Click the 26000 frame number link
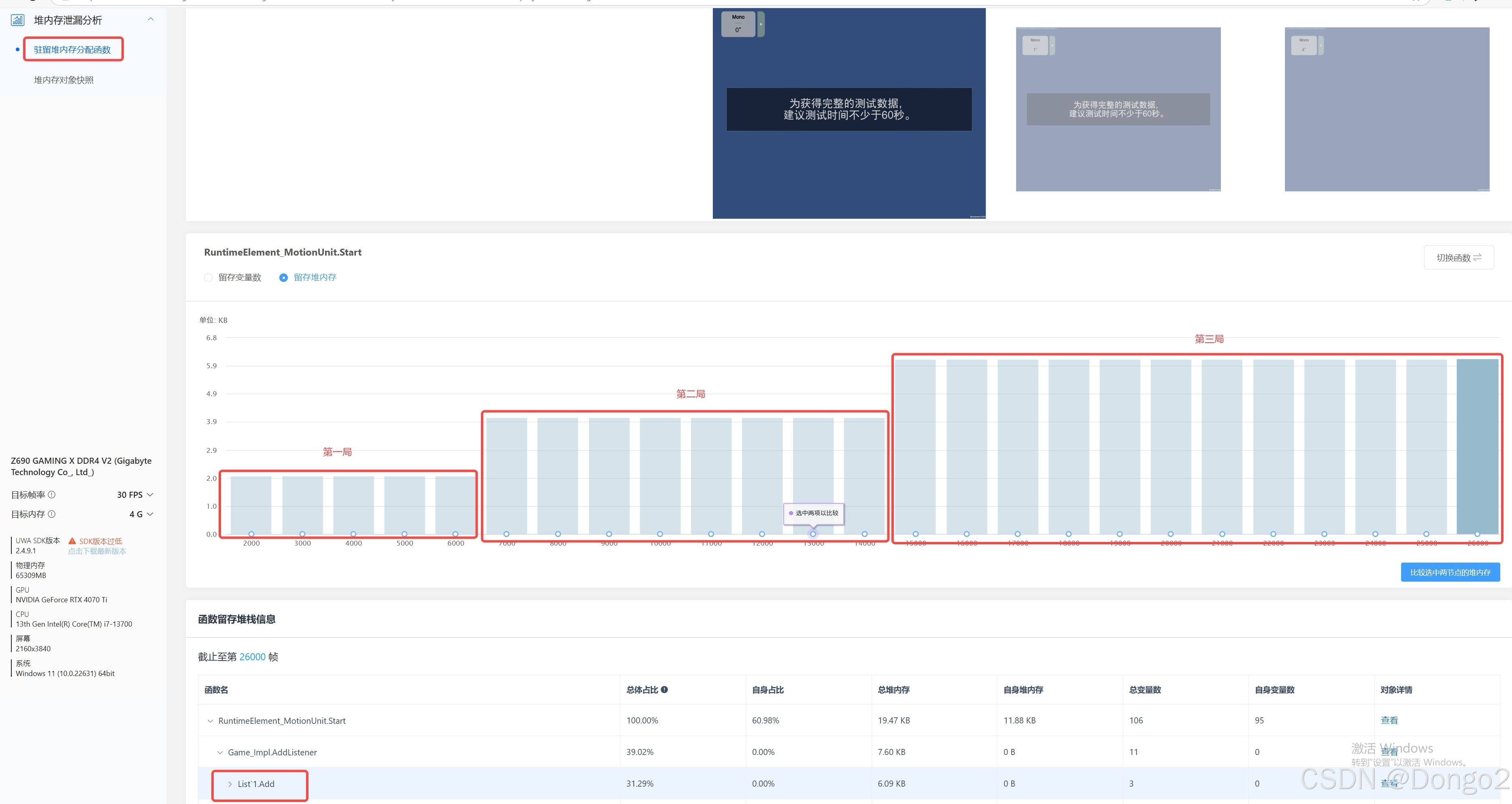The width and height of the screenshot is (1512, 804). 252,657
